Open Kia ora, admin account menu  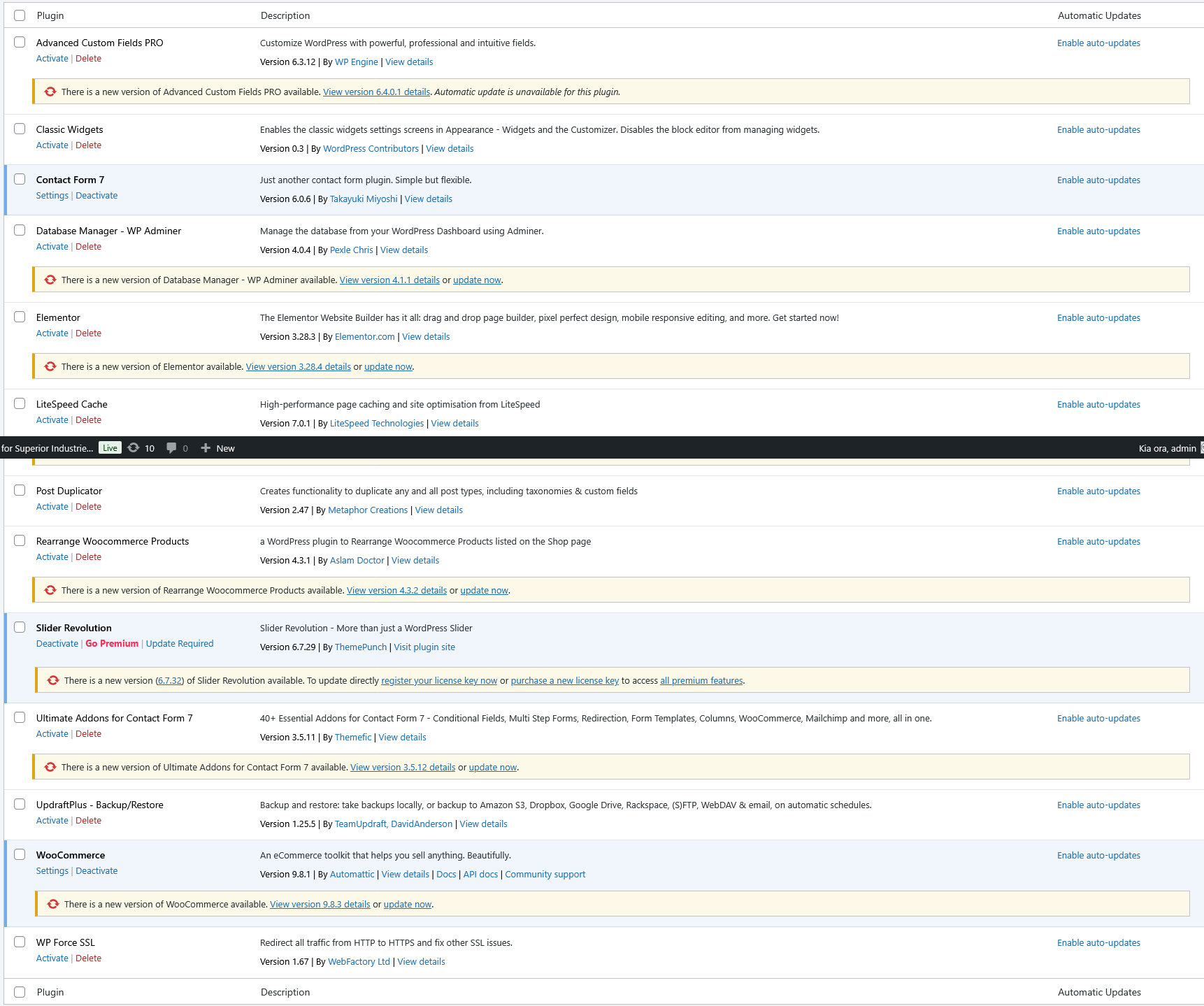(x=1170, y=448)
